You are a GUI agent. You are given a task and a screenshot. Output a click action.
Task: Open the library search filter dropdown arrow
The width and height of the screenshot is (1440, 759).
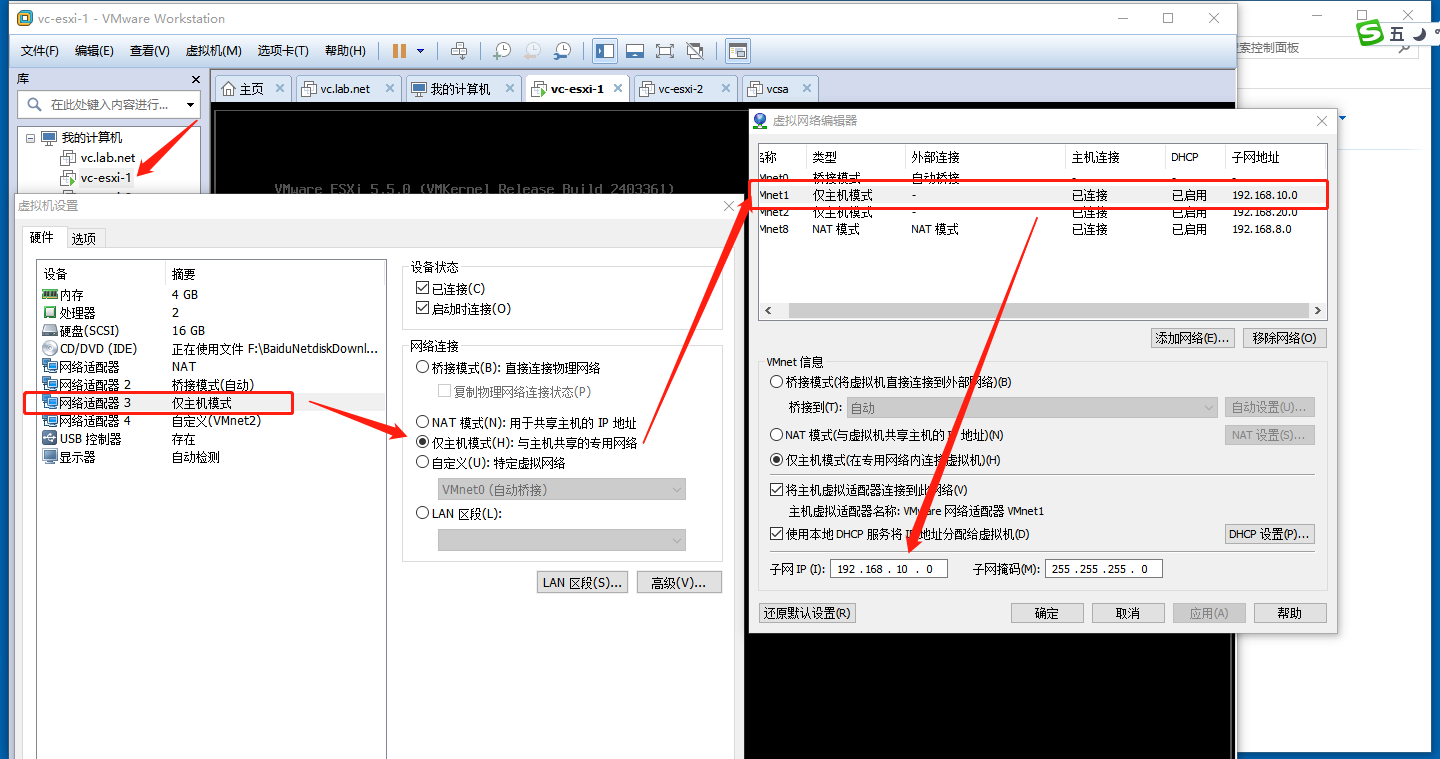(191, 104)
